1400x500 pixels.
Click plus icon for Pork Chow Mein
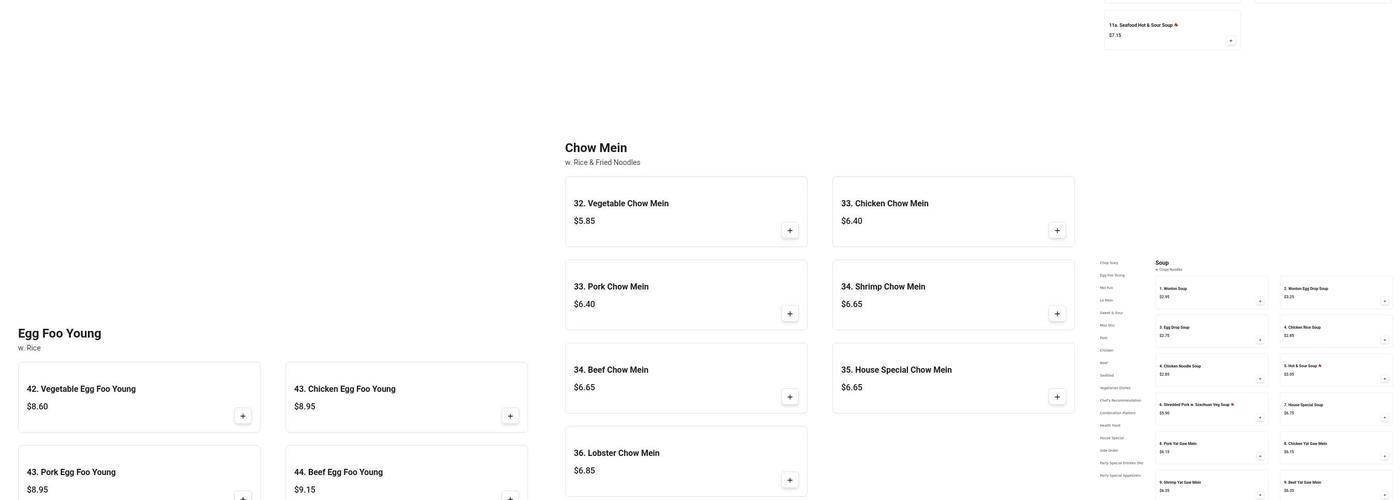coord(789,314)
